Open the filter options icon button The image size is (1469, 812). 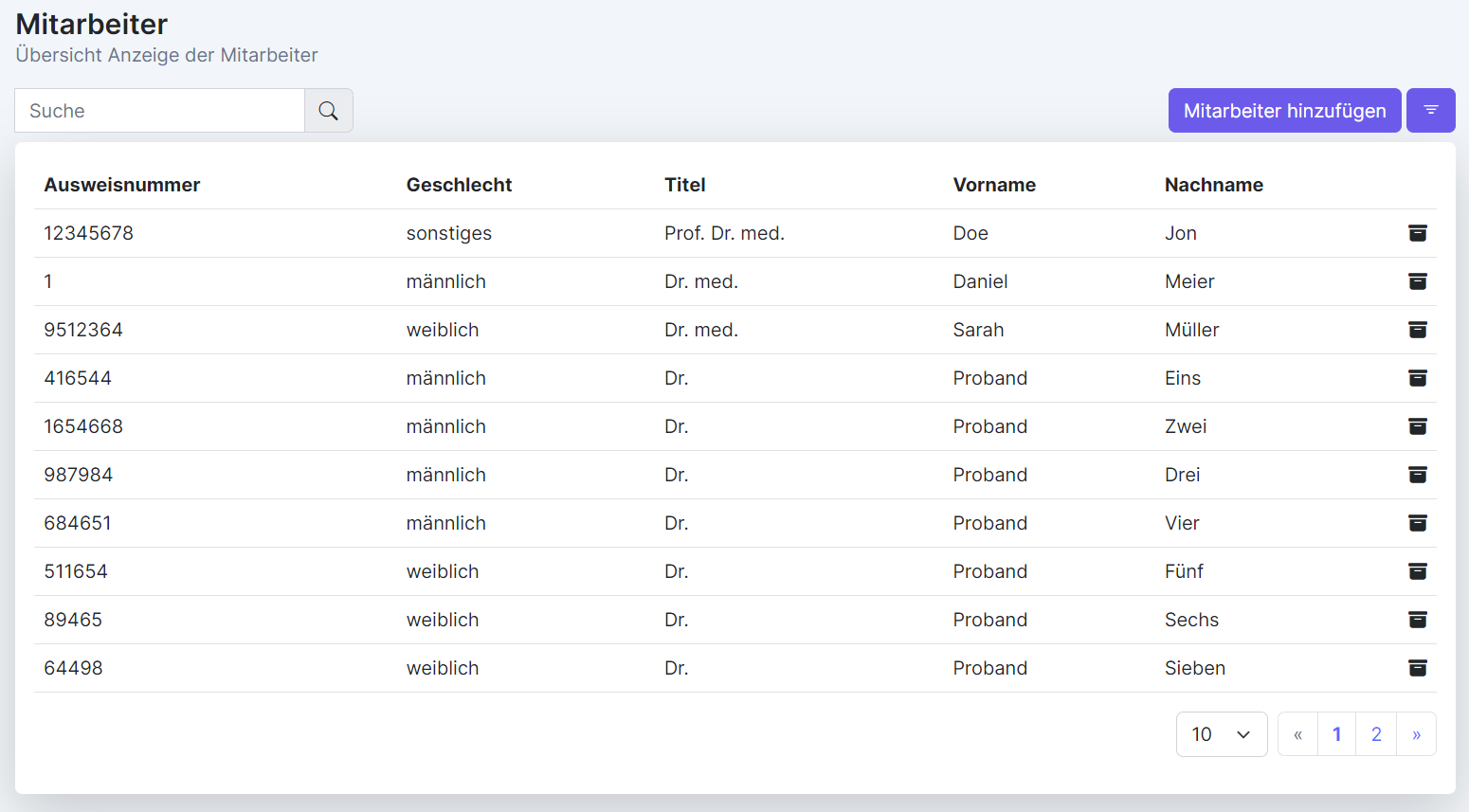(1431, 111)
